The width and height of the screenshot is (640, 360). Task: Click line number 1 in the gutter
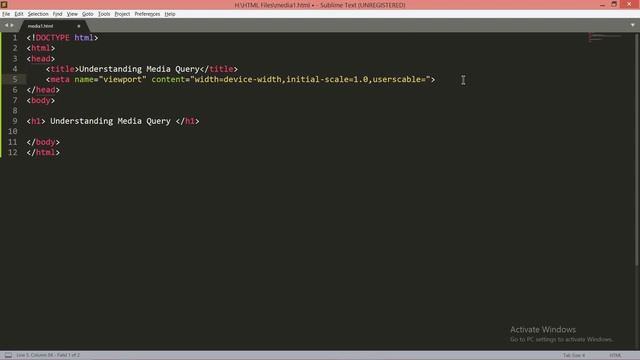pos(15,38)
